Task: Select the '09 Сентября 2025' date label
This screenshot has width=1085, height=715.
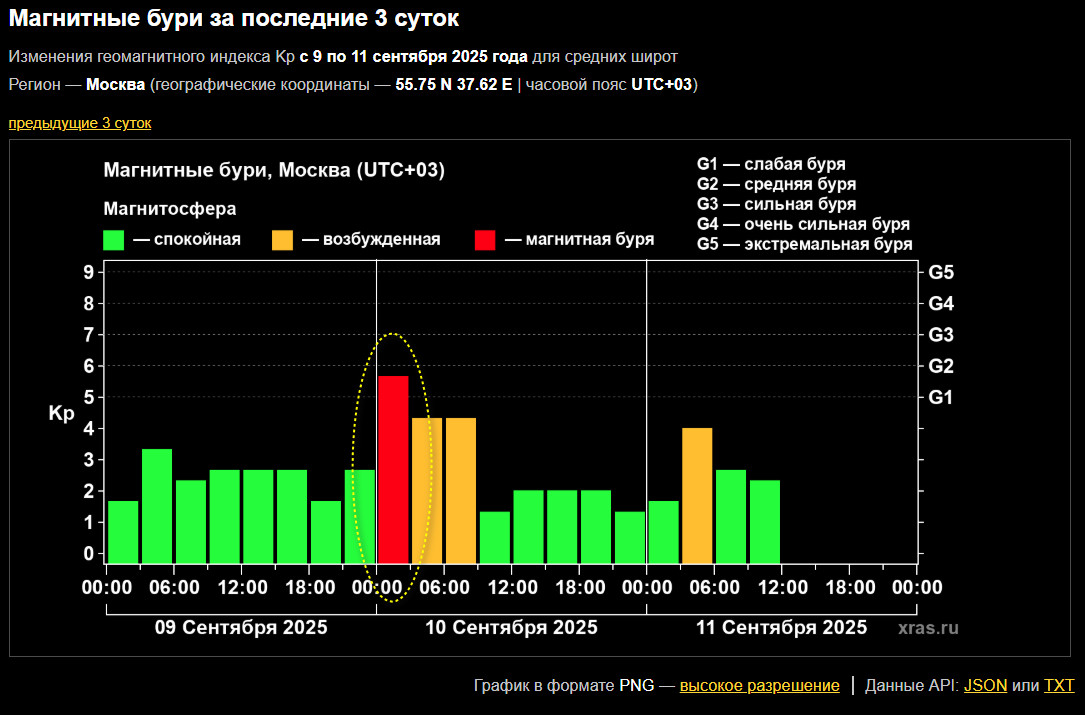Action: click(x=240, y=628)
